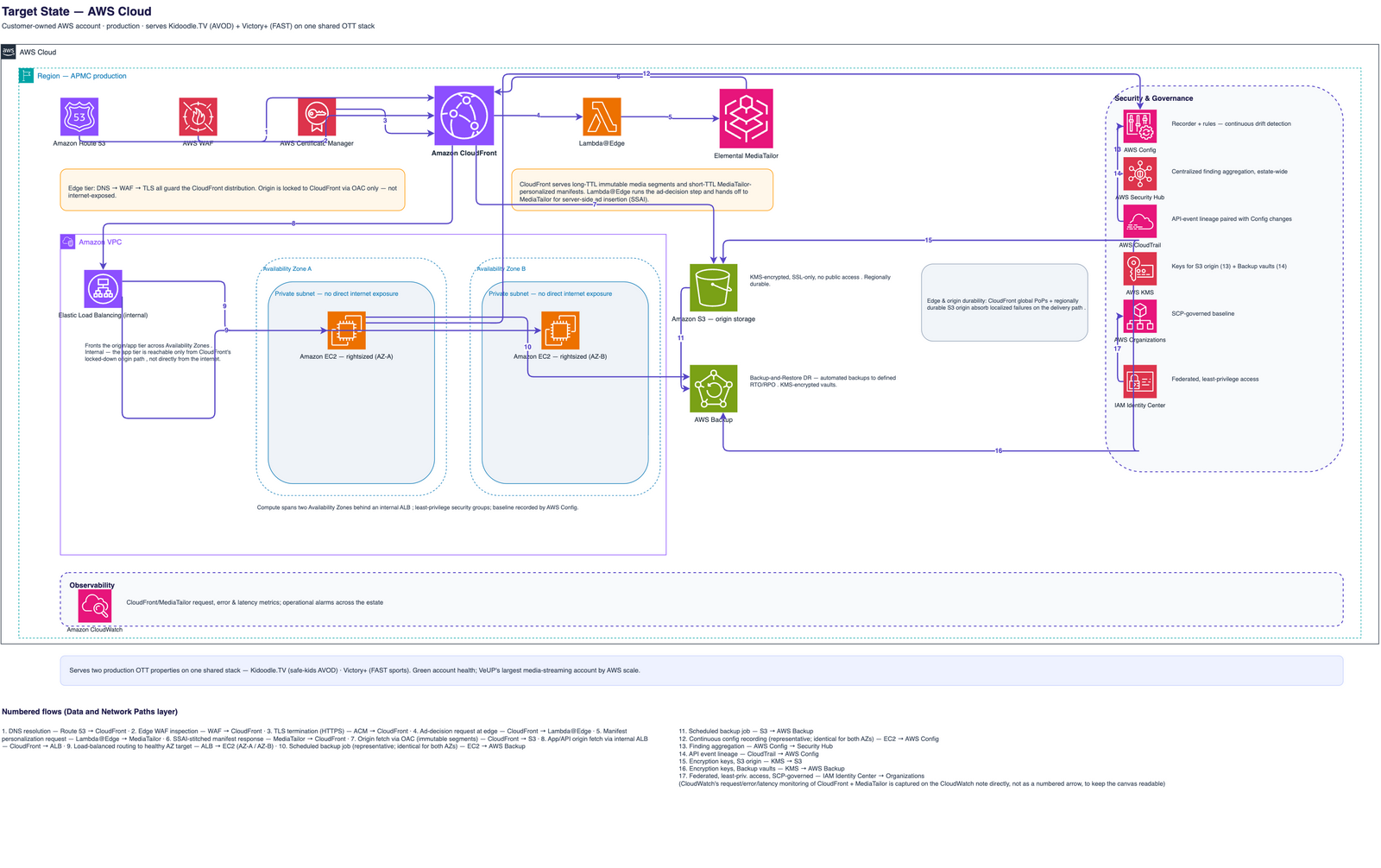The width and height of the screenshot is (1381, 868).
Task: Click Federated, least-privilege access text
Action: pyautogui.click(x=1215, y=379)
